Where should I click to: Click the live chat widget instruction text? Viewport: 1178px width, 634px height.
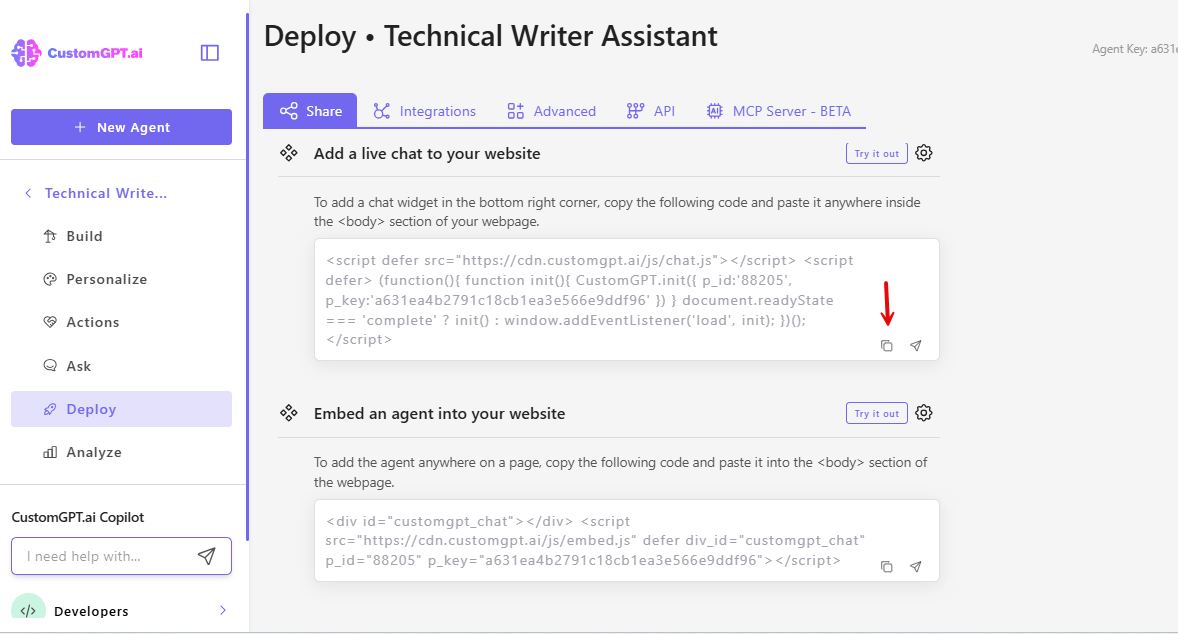[x=617, y=212]
